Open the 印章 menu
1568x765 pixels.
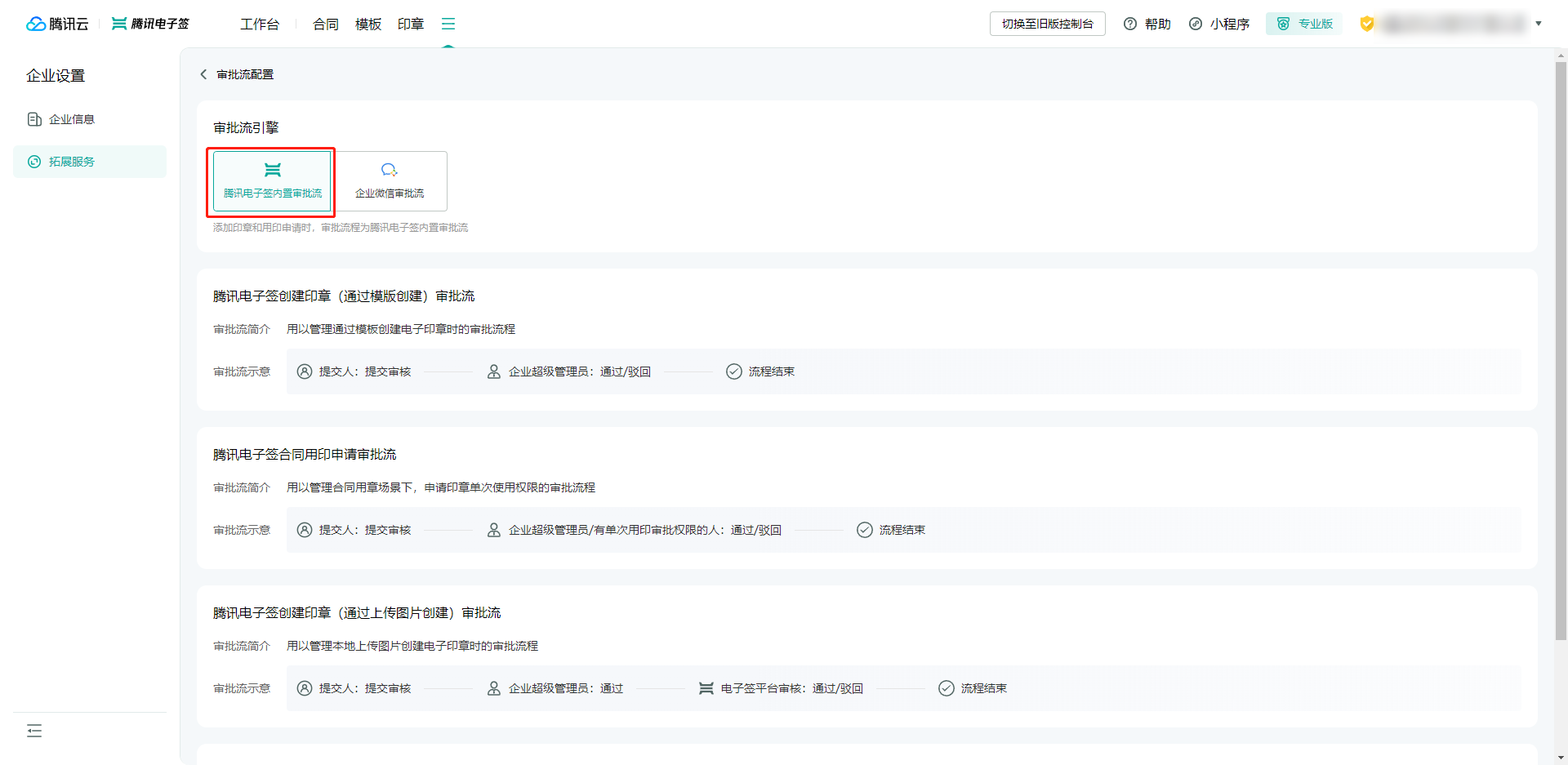coord(411,24)
